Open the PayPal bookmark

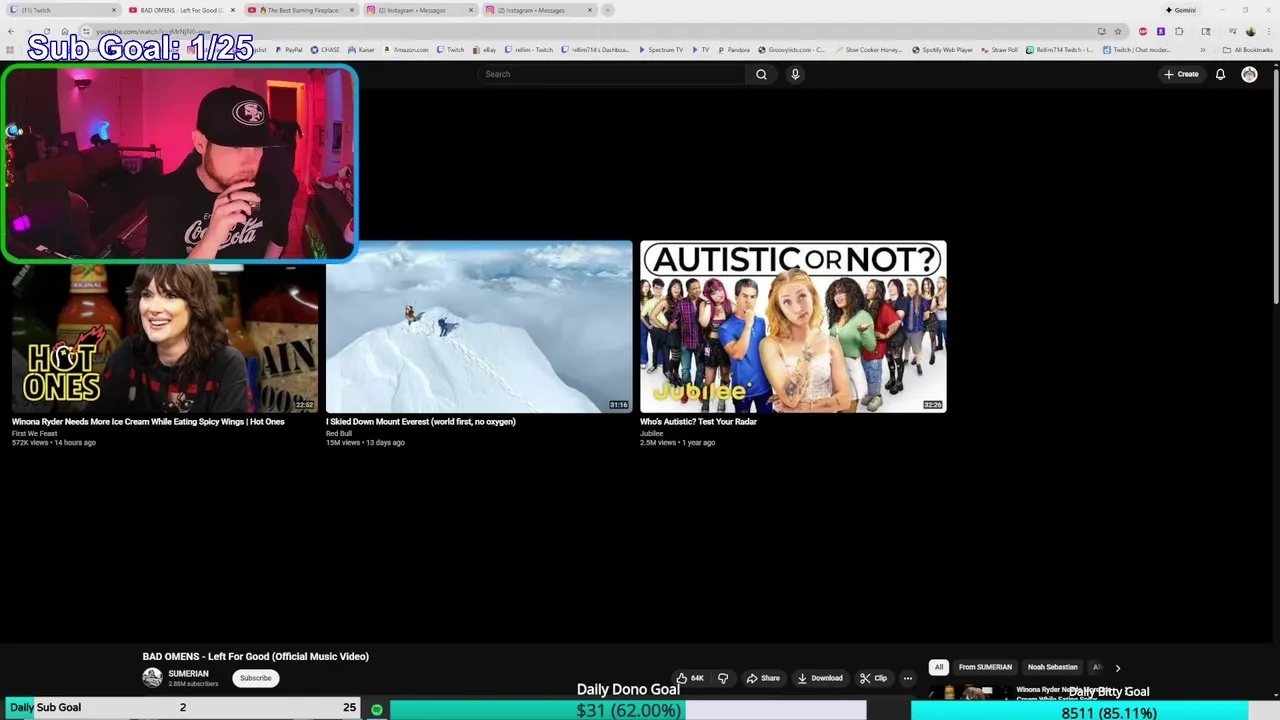[289, 50]
